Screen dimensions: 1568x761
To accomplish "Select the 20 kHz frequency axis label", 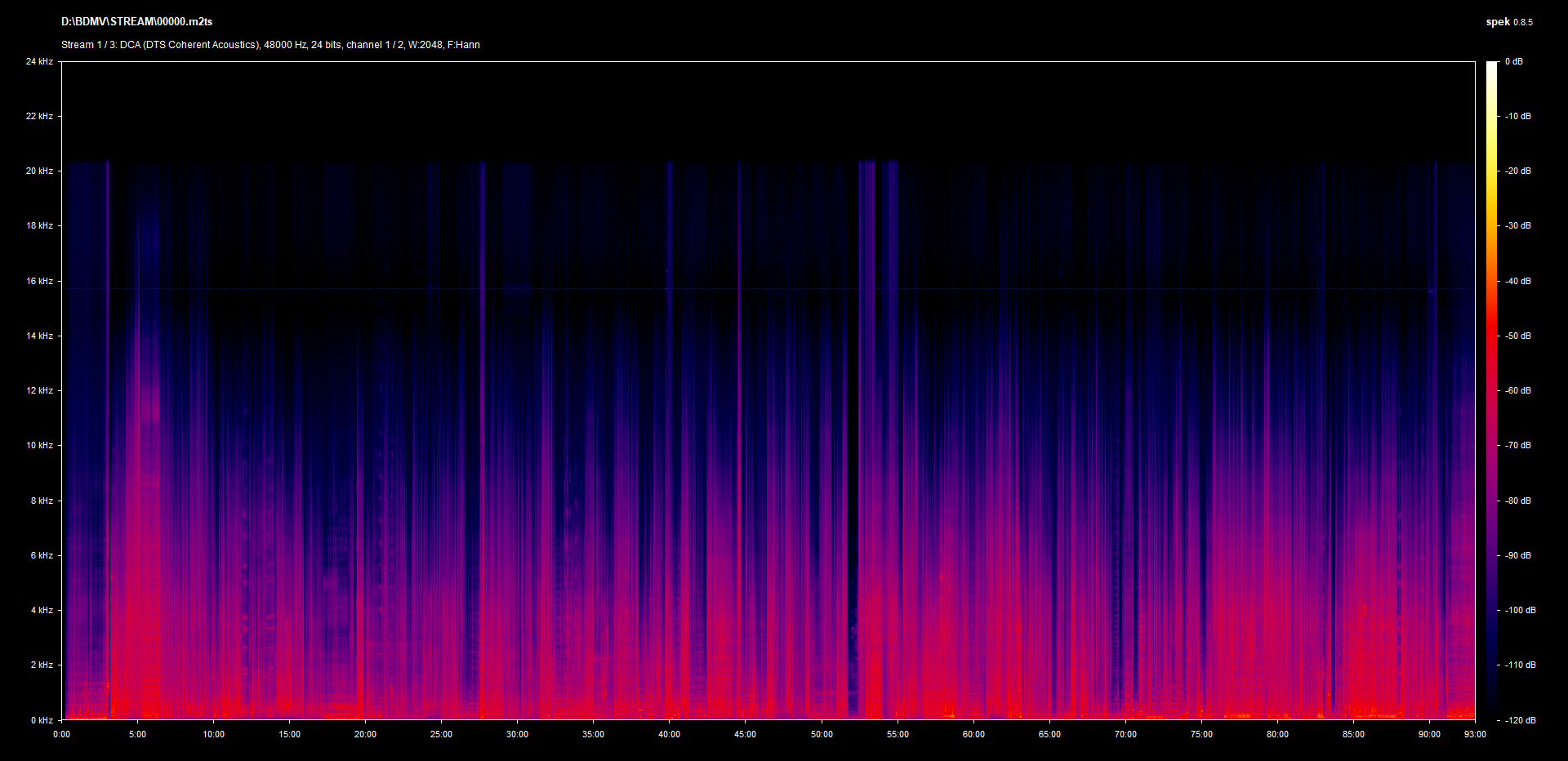I will pyautogui.click(x=39, y=171).
